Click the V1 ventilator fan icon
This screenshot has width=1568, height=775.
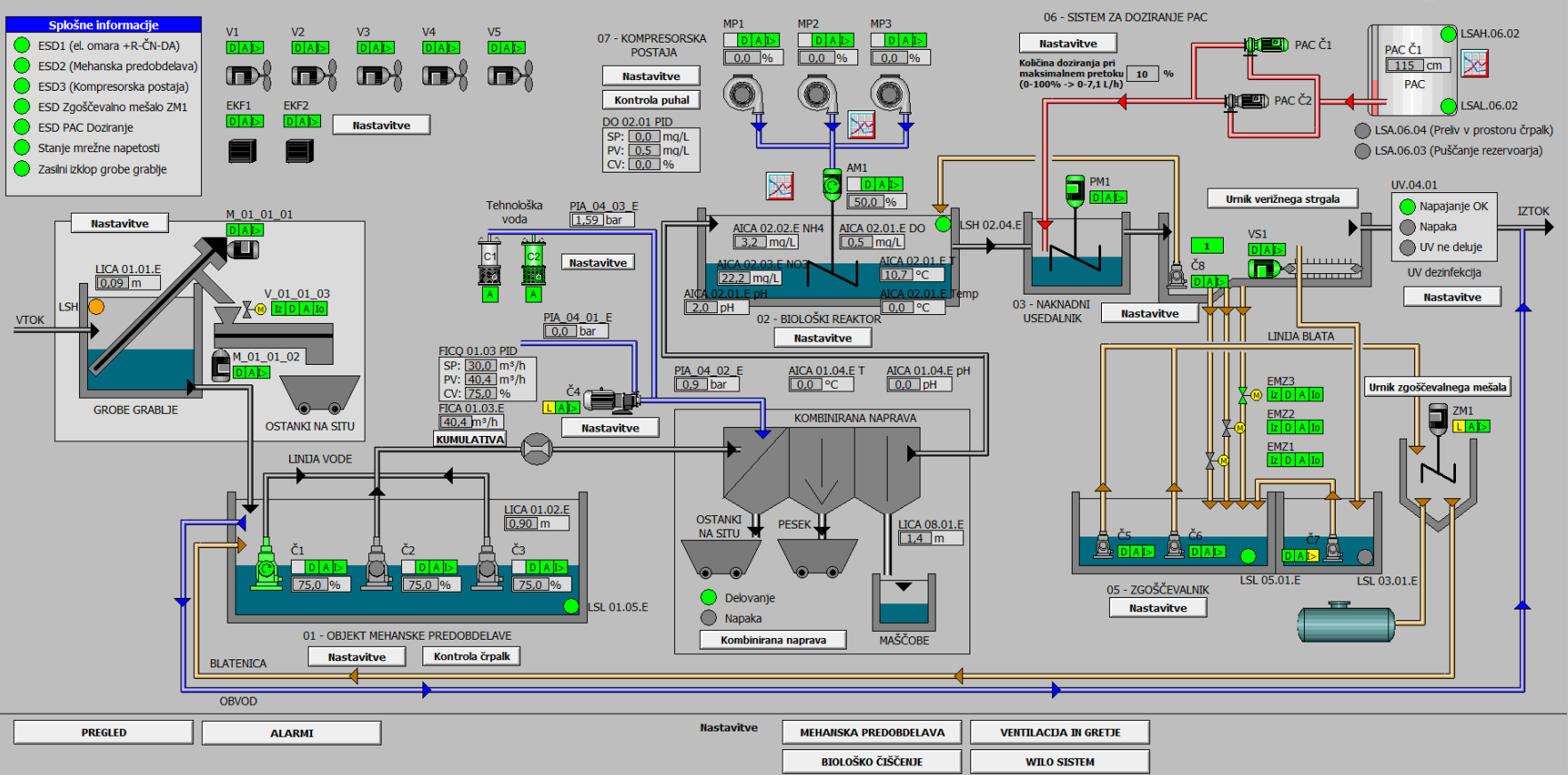247,76
